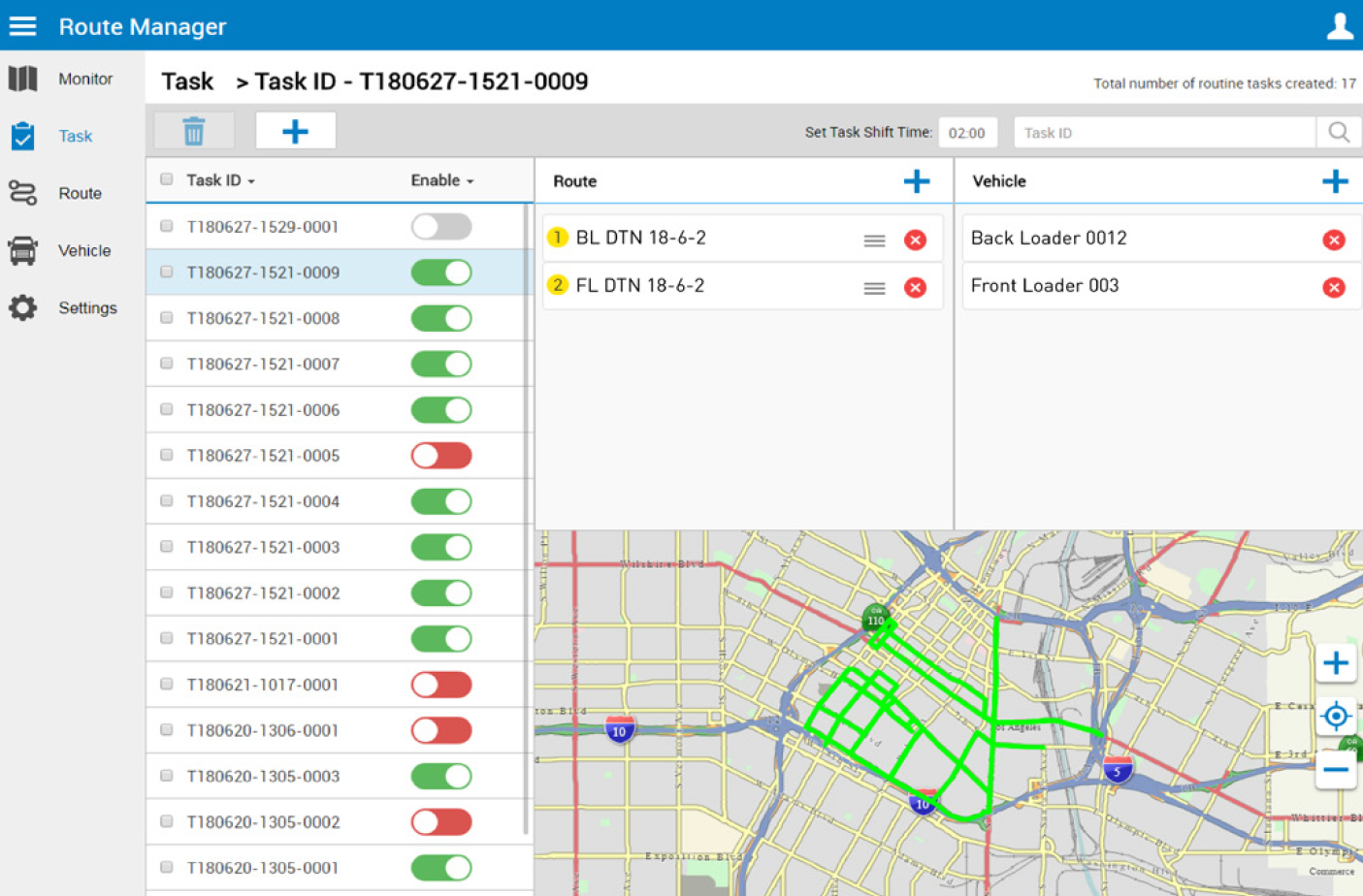Click the drag handle for FL DTN 18-6-2
Screen dimensions: 1363x896
click(874, 288)
